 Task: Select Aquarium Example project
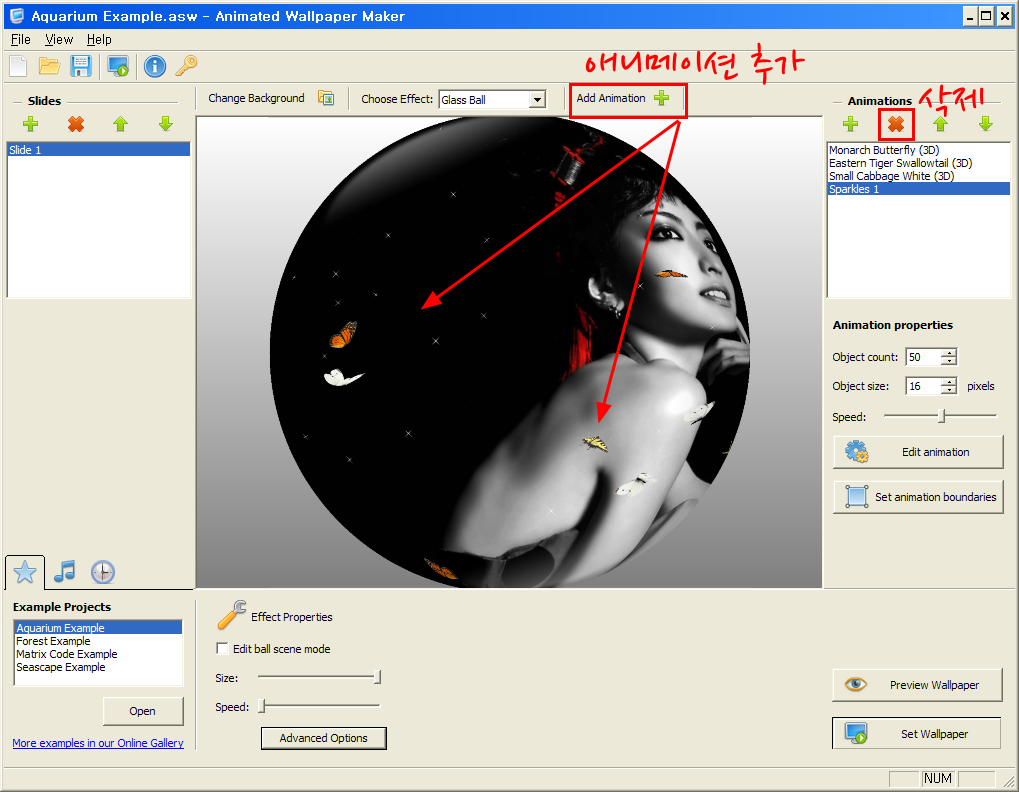(x=98, y=628)
